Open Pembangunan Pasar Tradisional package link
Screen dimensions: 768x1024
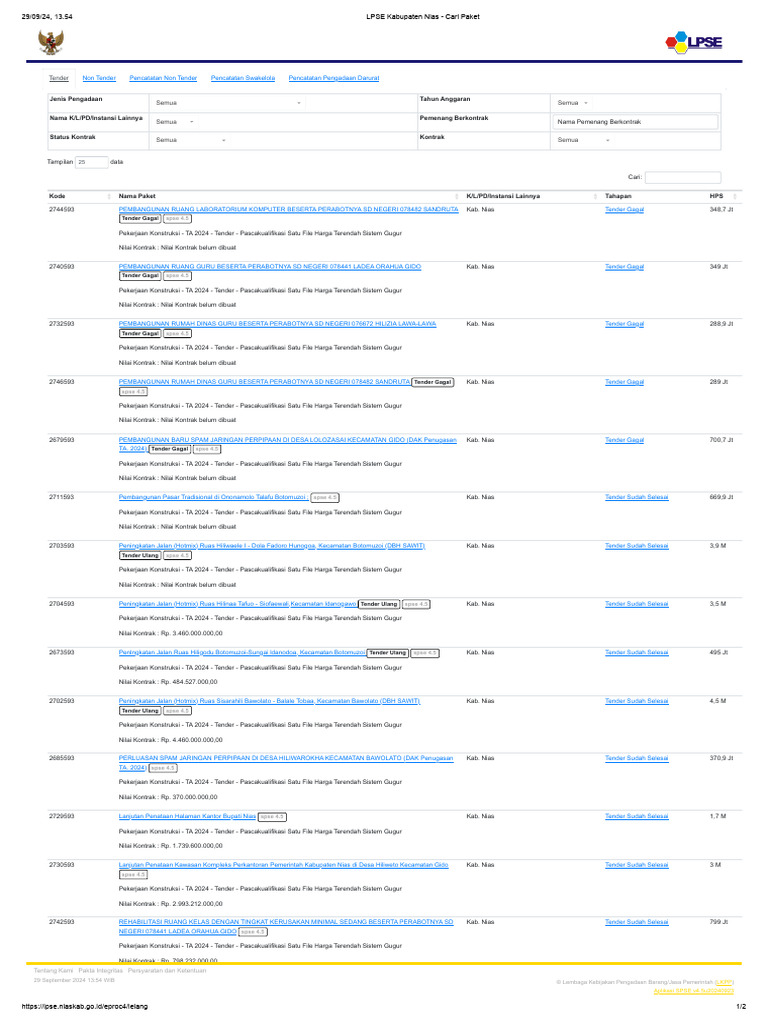pyautogui.click(x=213, y=498)
